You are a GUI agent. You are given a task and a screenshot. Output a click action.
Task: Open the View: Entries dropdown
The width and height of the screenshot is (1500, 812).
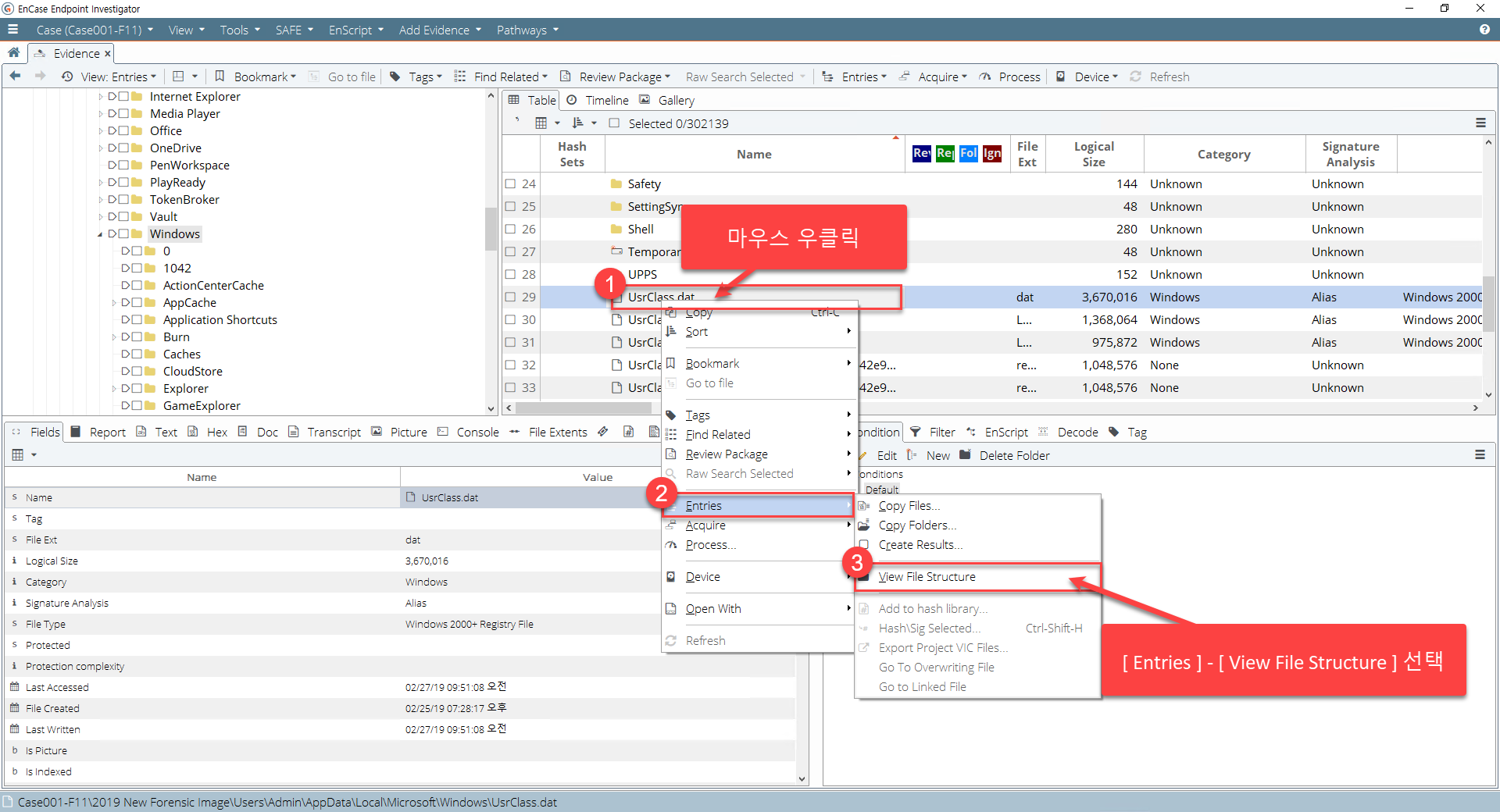[x=118, y=77]
